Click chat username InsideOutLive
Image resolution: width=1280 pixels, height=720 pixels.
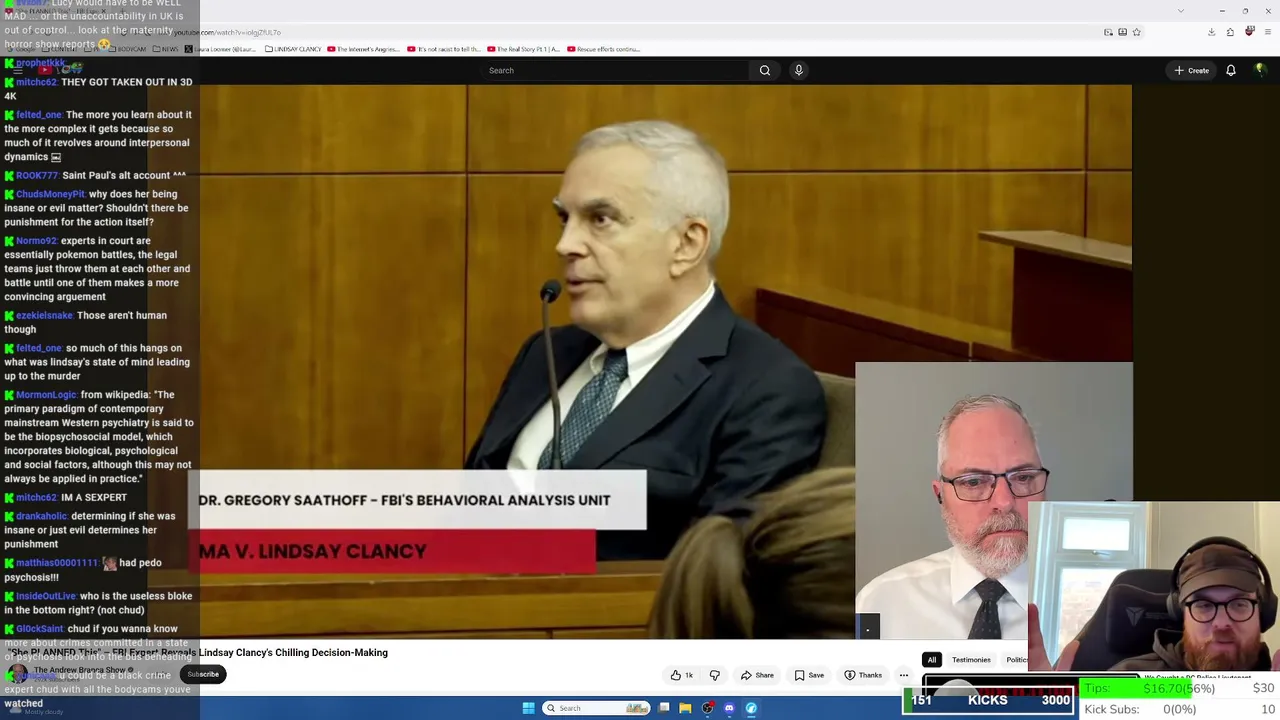pyautogui.click(x=46, y=597)
